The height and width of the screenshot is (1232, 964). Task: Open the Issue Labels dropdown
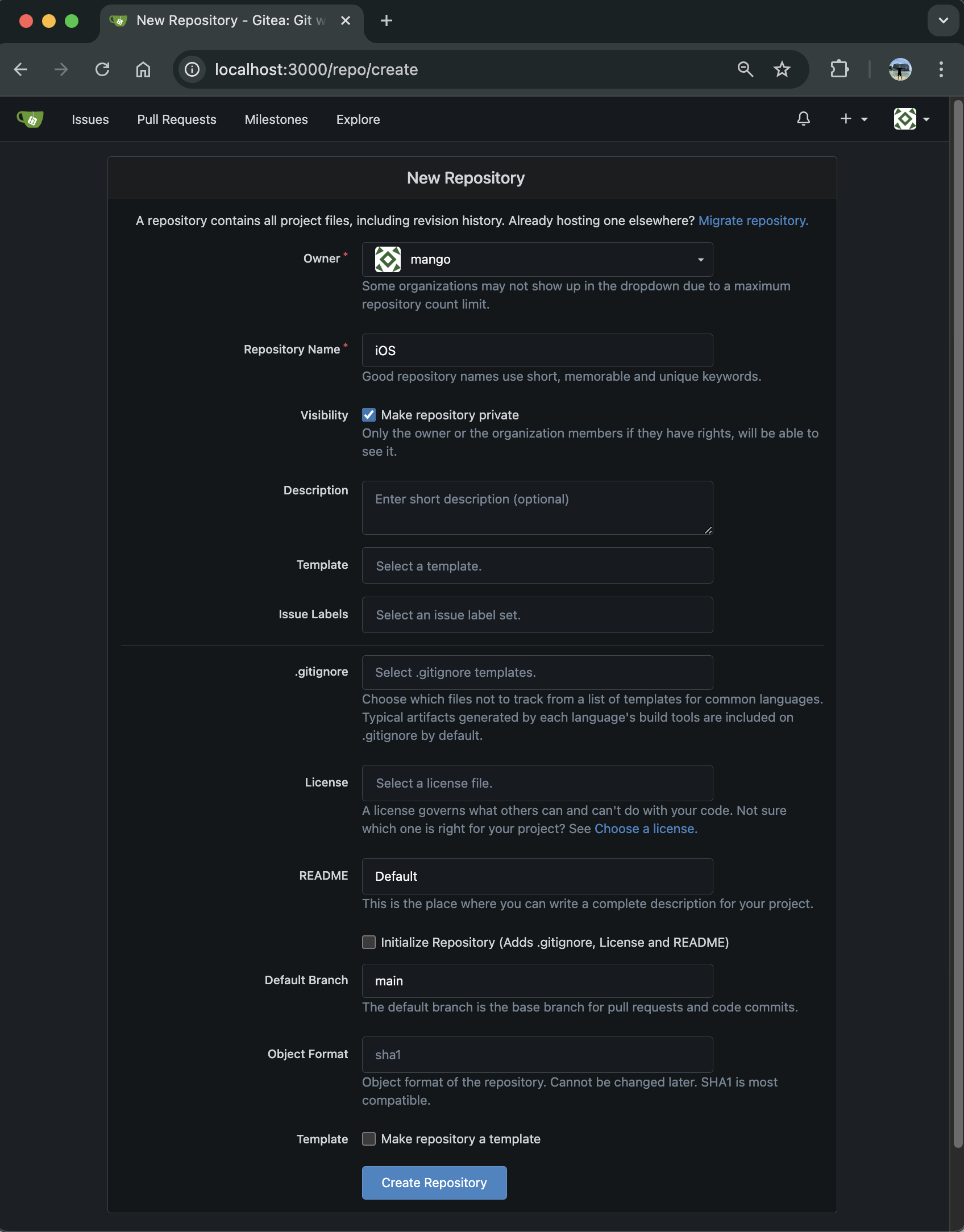point(537,615)
